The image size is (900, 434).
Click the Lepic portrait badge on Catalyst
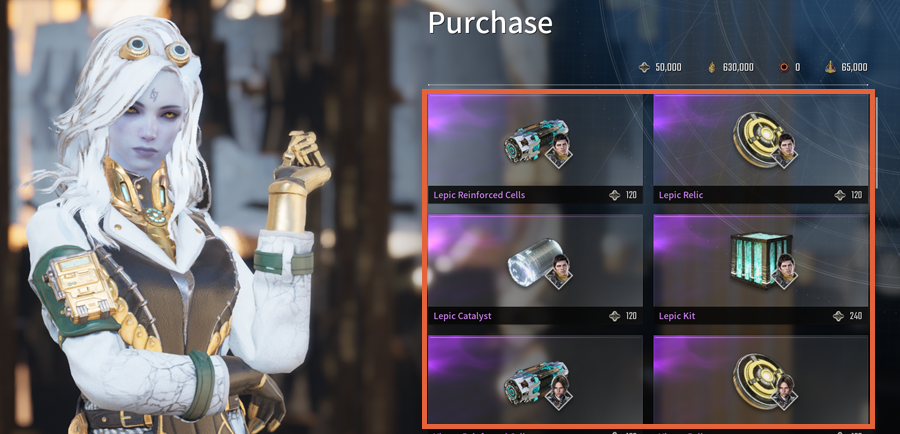(x=560, y=270)
